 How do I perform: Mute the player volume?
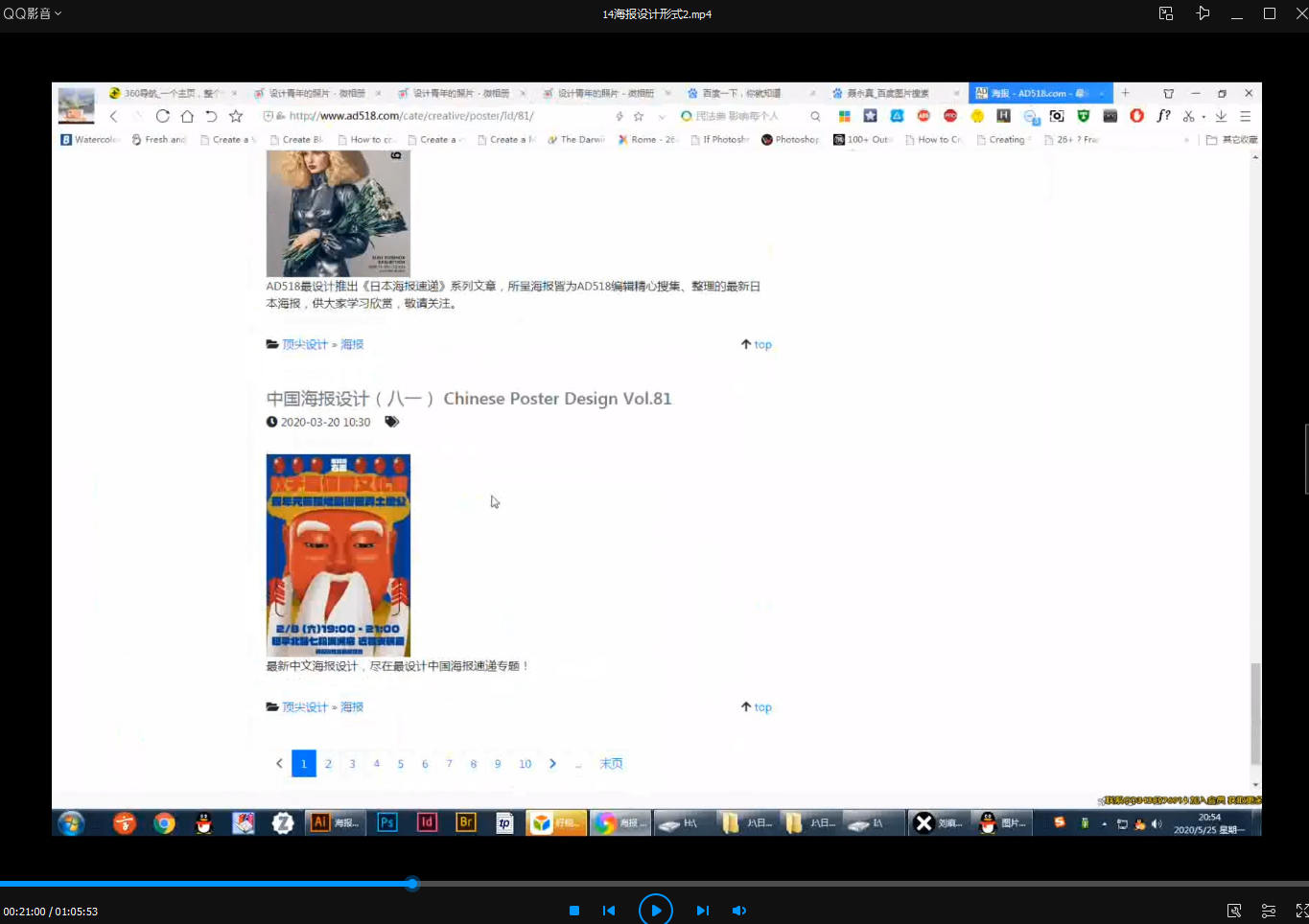tap(738, 911)
